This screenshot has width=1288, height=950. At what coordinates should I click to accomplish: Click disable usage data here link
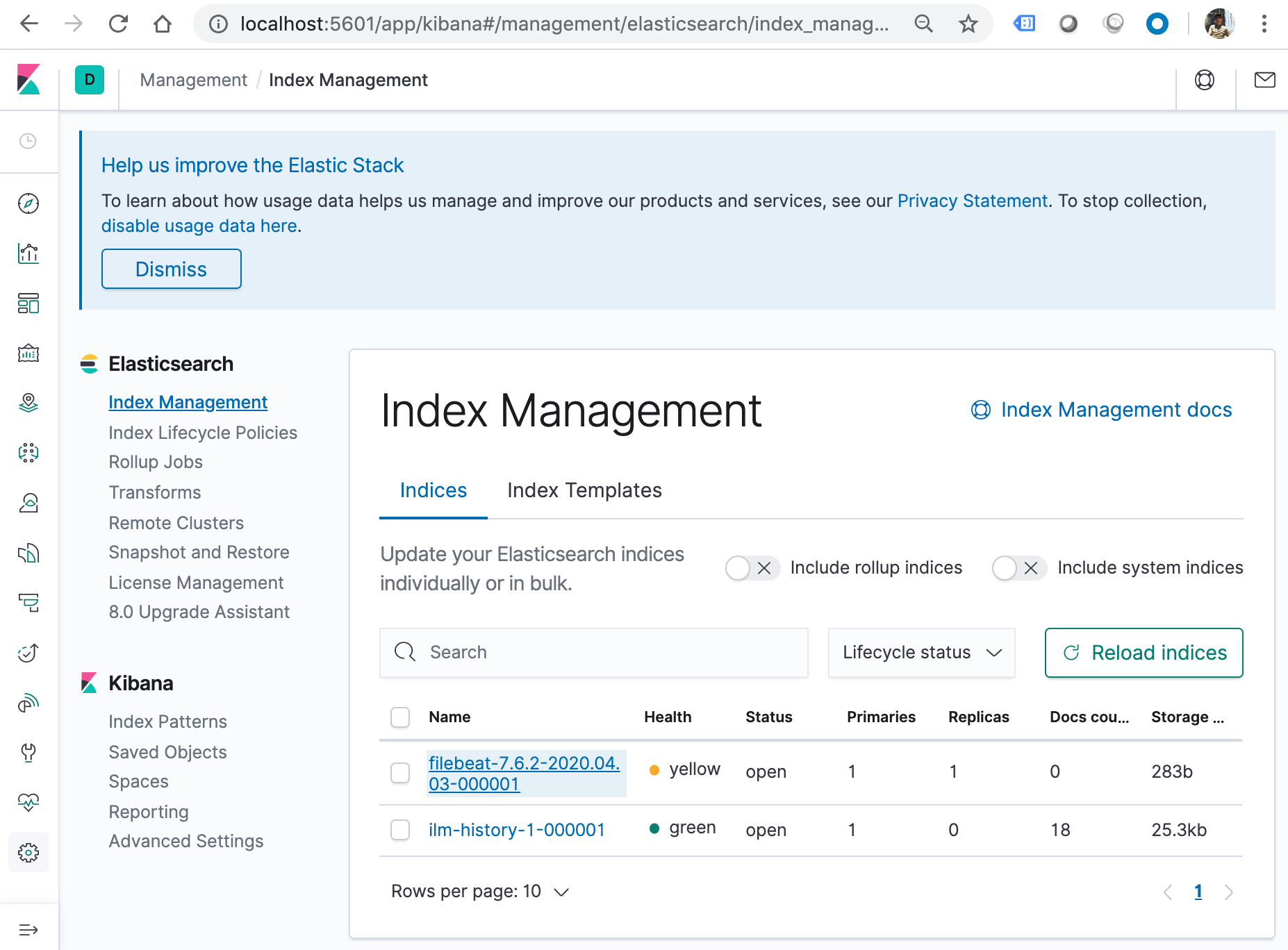(199, 226)
